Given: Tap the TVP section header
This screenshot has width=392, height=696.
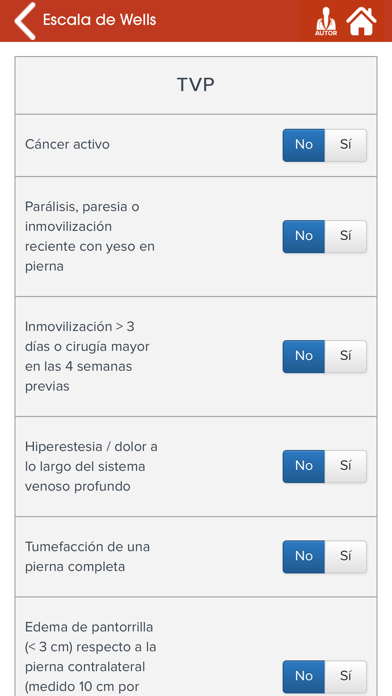Looking at the screenshot, I should tap(196, 85).
